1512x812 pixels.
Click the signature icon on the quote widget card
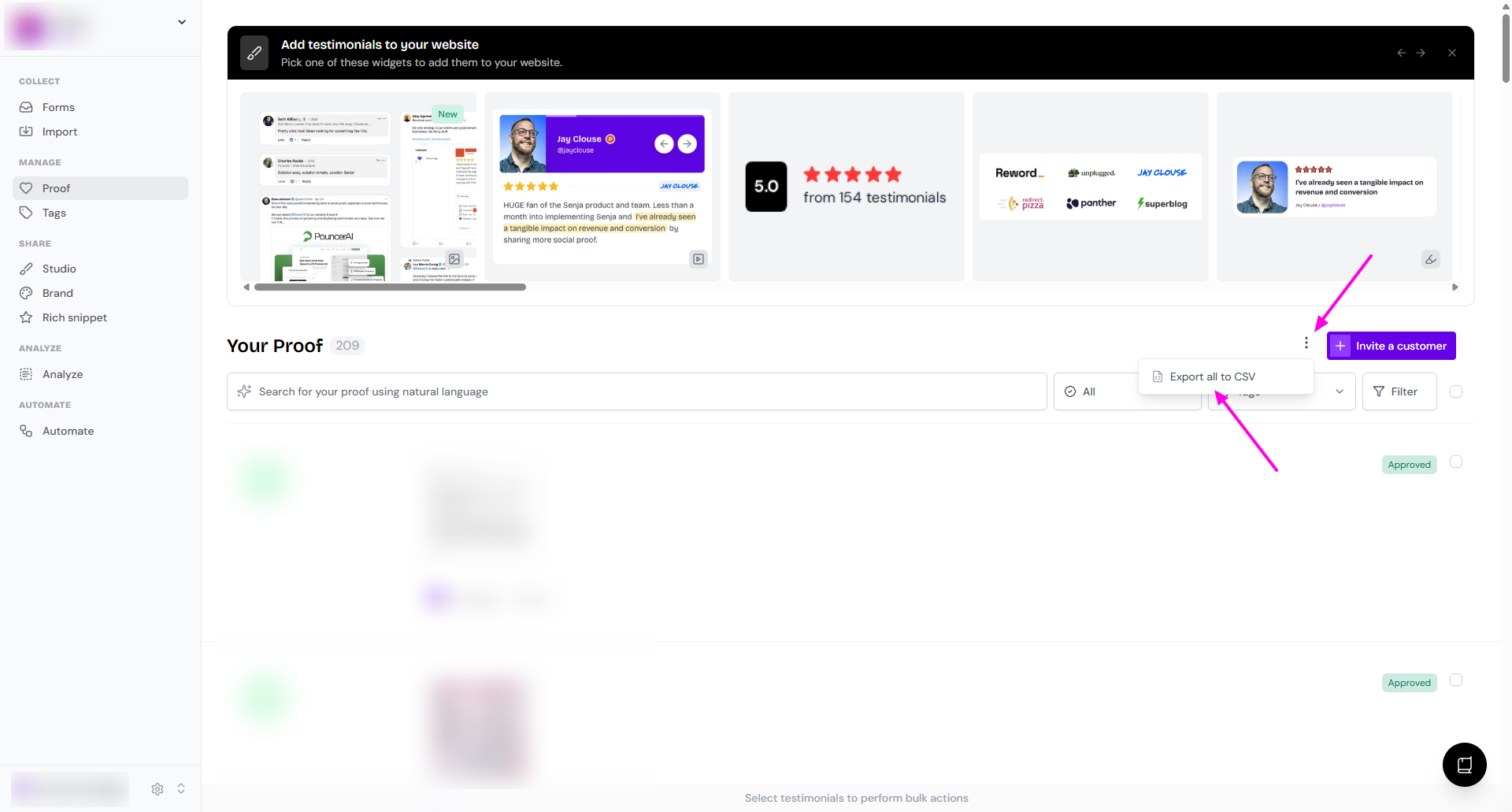click(1430, 259)
